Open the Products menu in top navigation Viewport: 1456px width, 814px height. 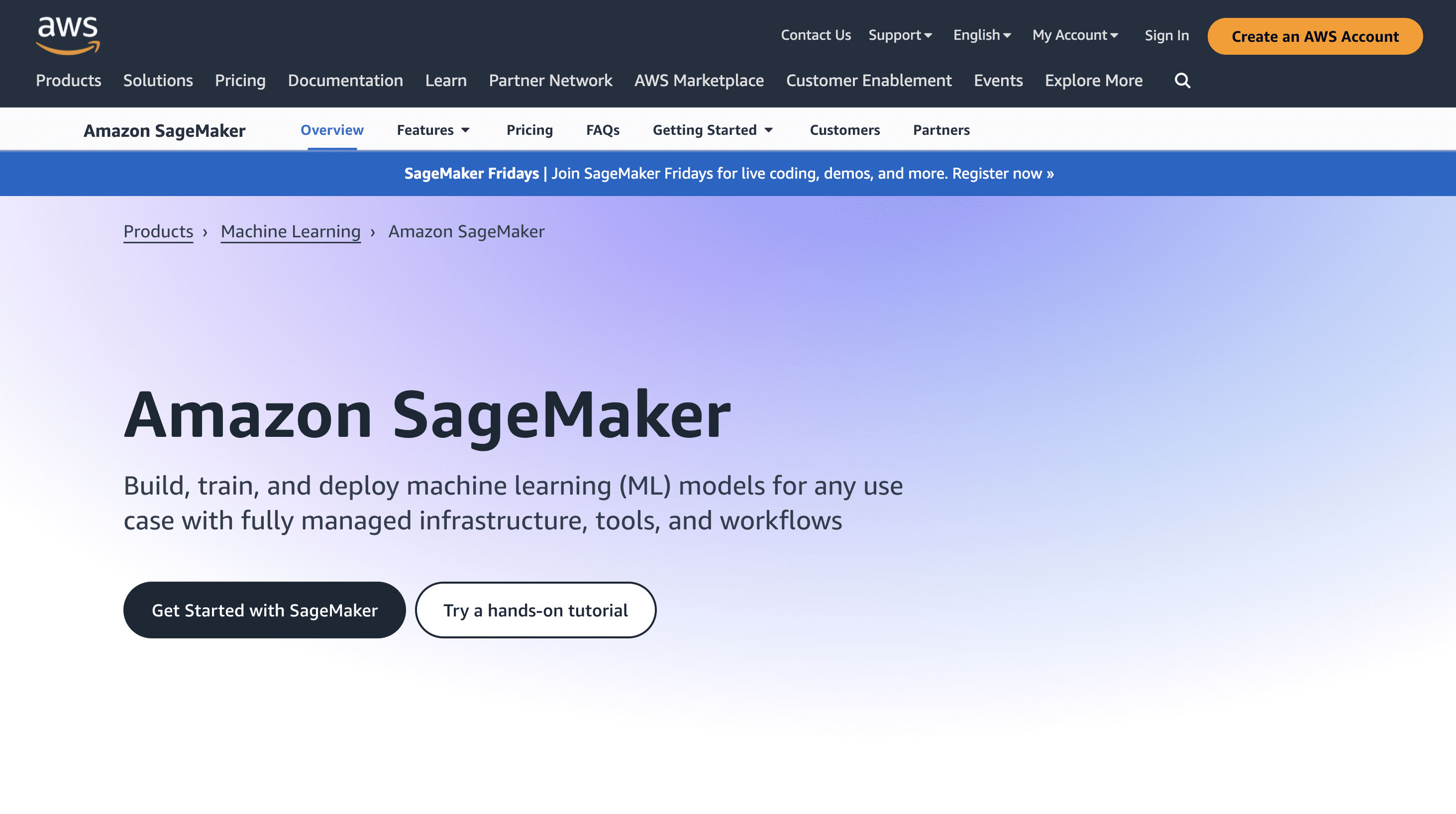tap(68, 80)
